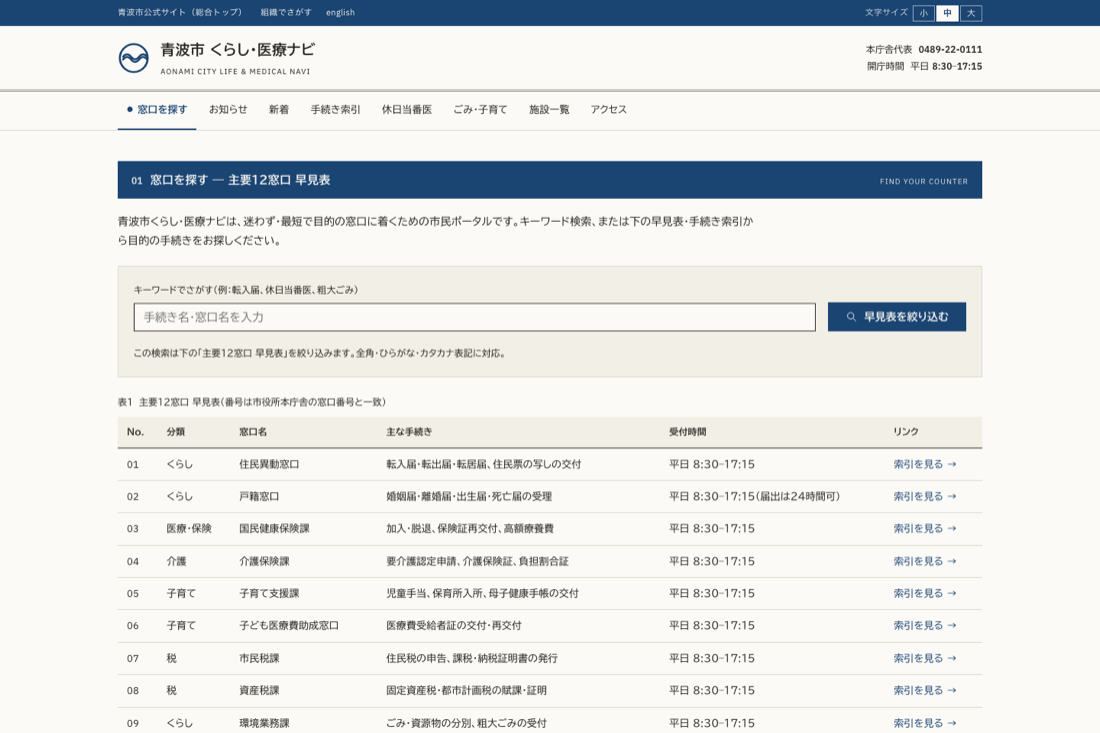Screen dimensions: 1100x733
Task: Open 索引を見る for 住民異動窓口
Action: [925, 464]
